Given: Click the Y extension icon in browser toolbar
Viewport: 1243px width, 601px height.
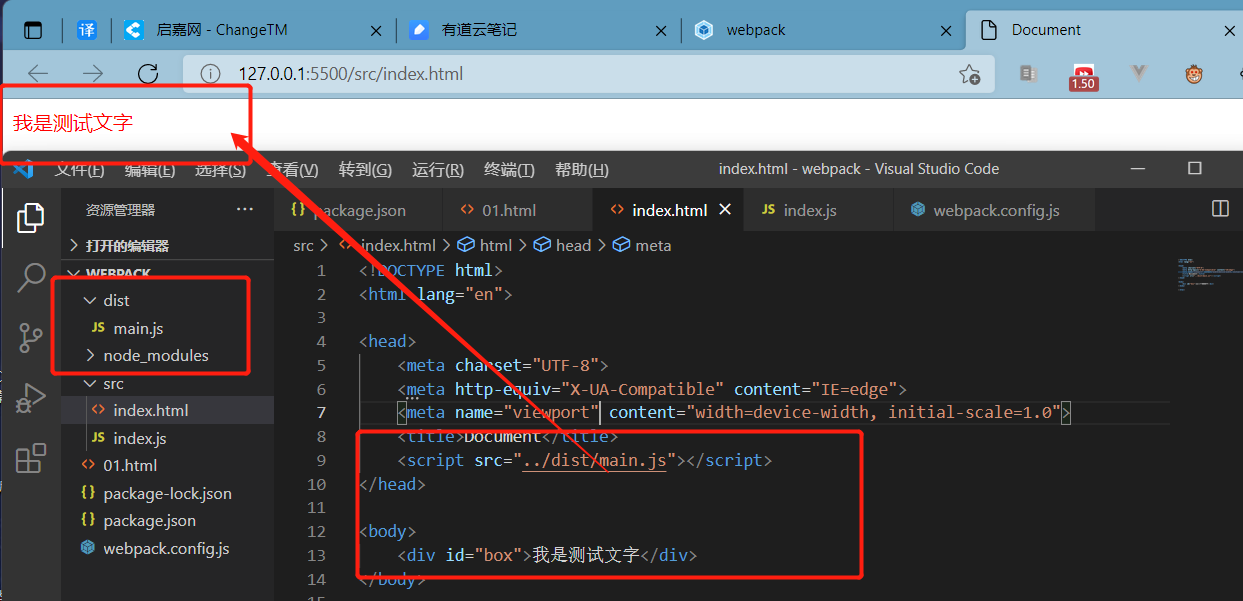Looking at the screenshot, I should pyautogui.click(x=1138, y=73).
